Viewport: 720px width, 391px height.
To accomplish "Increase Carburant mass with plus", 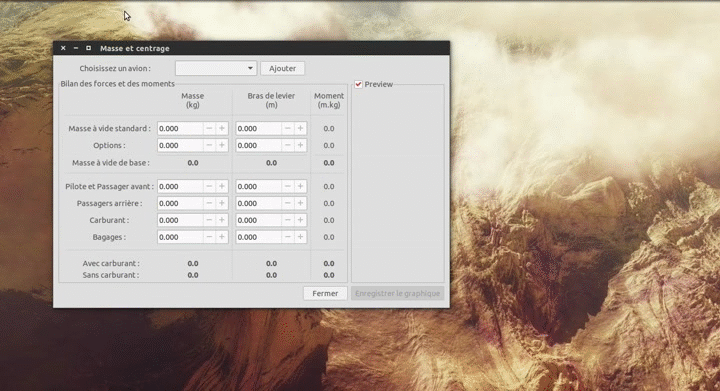I will [x=222, y=220].
